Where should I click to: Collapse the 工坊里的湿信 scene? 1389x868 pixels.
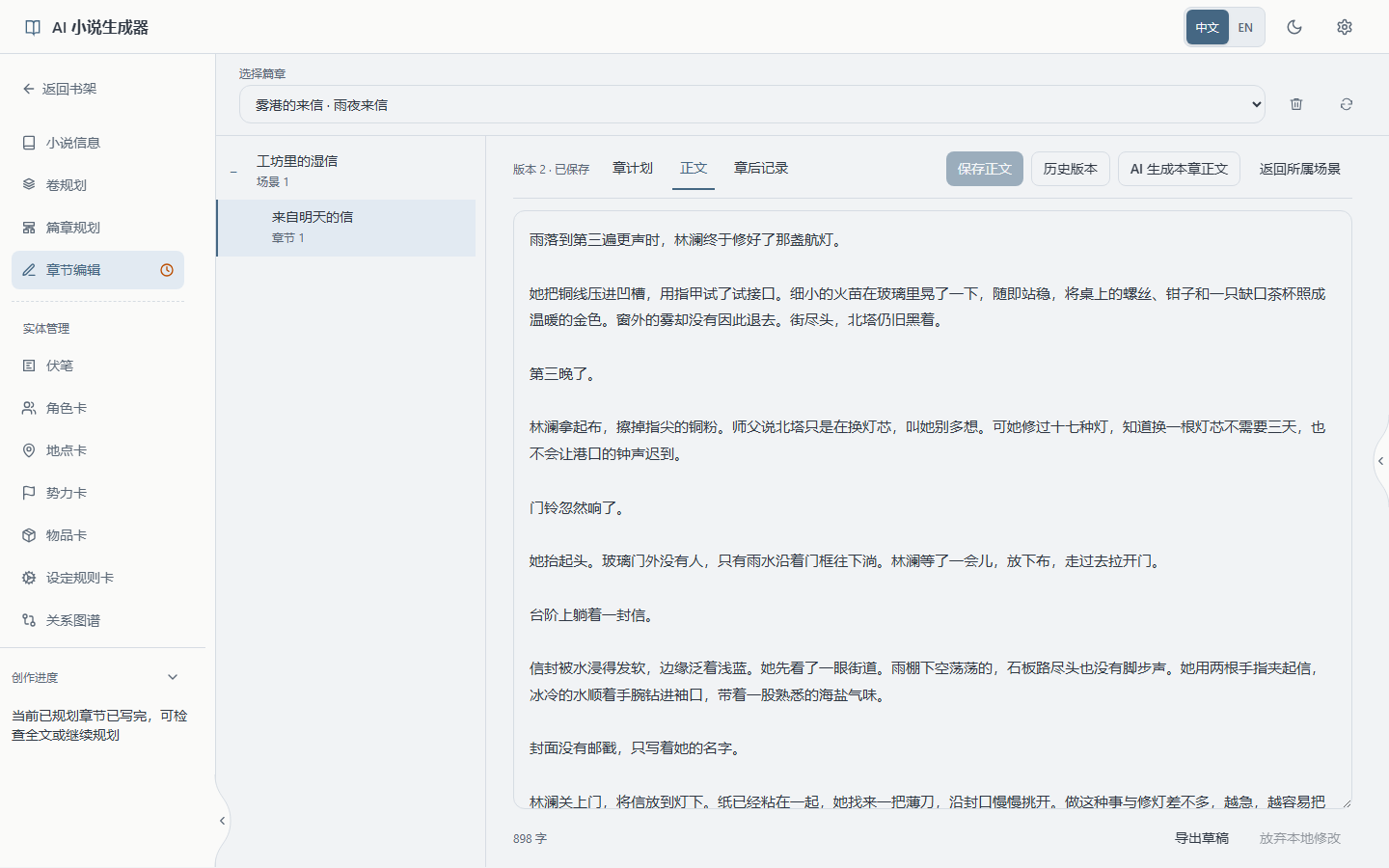click(x=233, y=172)
